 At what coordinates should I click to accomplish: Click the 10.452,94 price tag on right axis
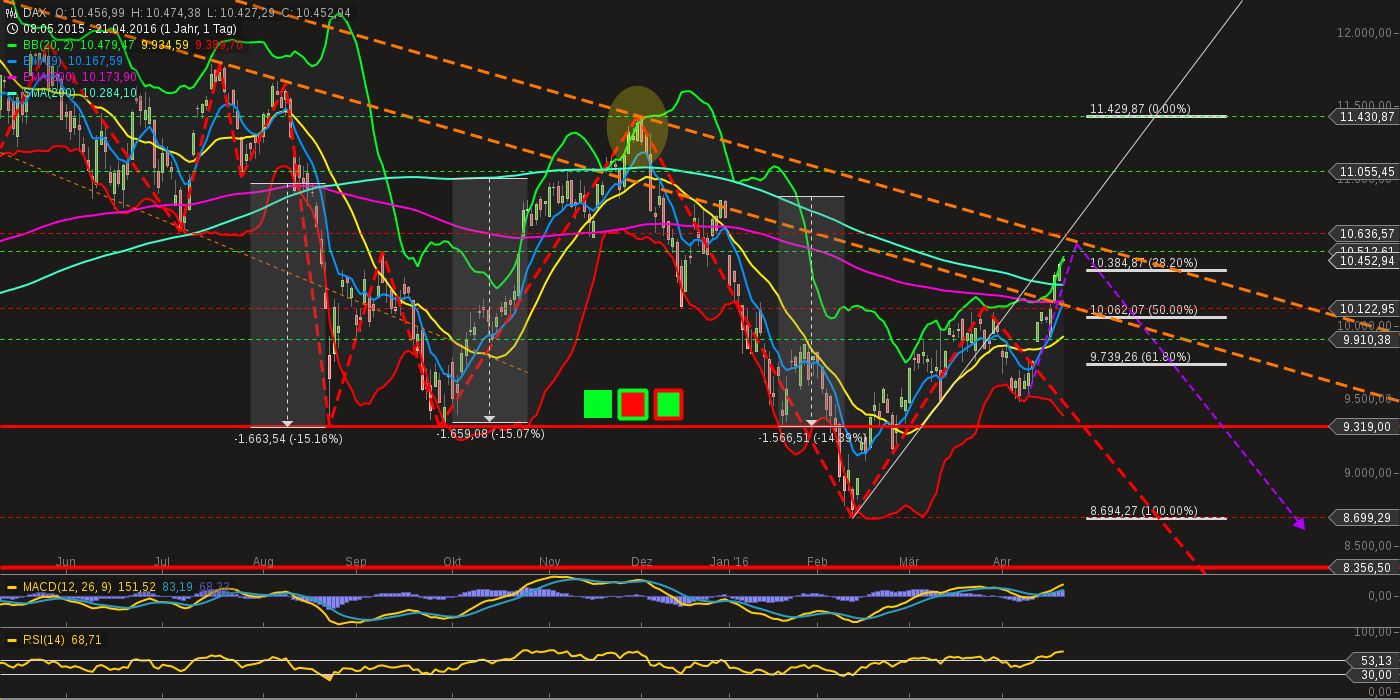pyautogui.click(x=1367, y=262)
